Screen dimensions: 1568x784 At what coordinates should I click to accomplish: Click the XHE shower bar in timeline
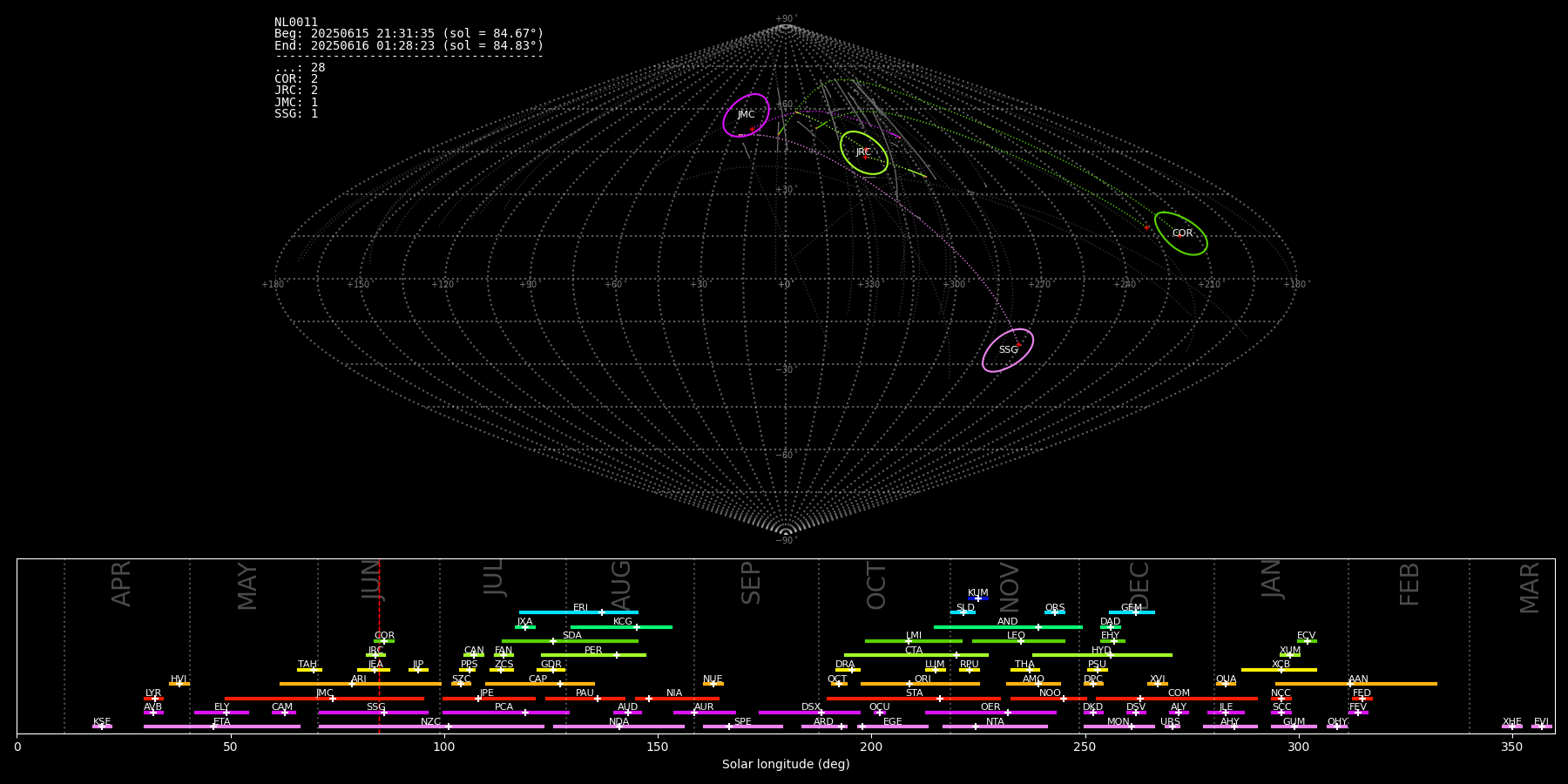click(1512, 727)
